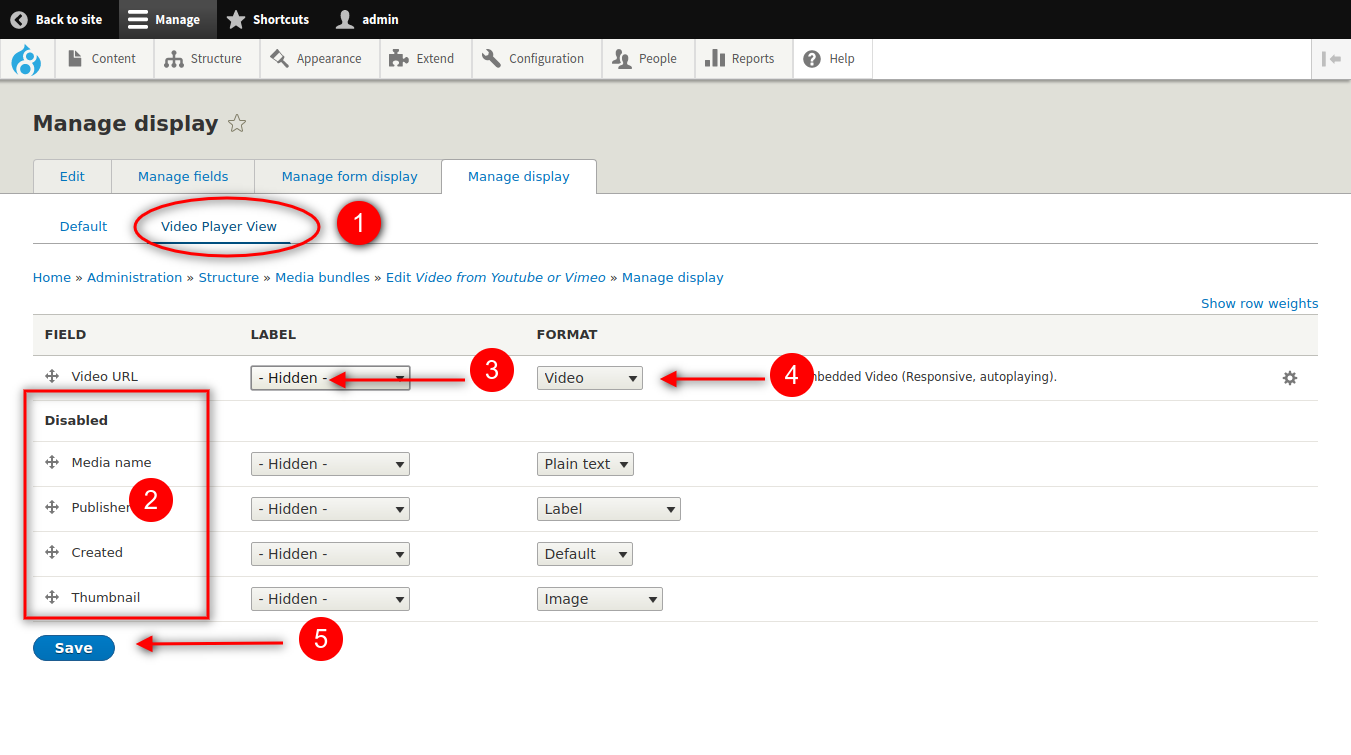Add this page to shortcuts with star icon
Image resolution: width=1351 pixels, height=755 pixels.
pos(237,124)
